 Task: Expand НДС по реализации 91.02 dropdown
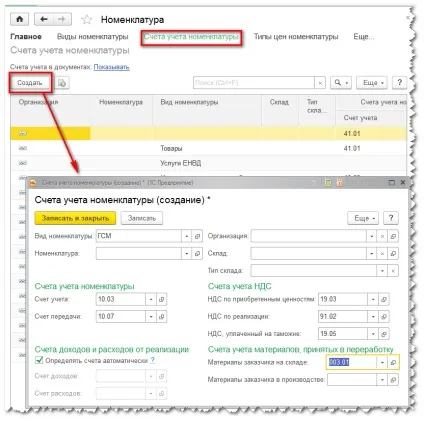tap(373, 316)
